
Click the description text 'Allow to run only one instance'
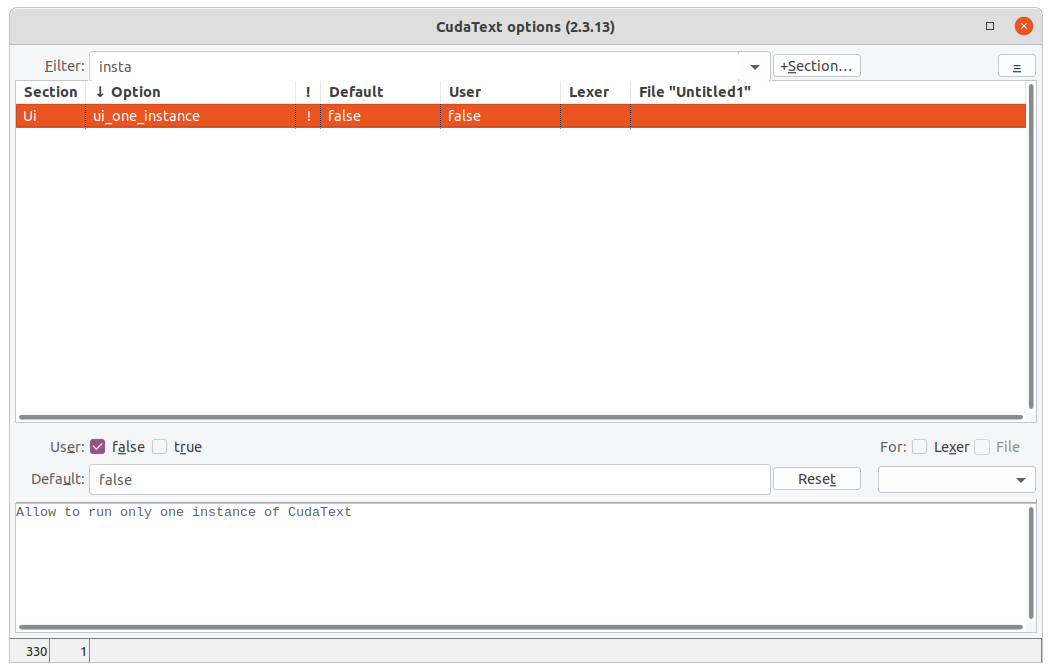pos(136,512)
